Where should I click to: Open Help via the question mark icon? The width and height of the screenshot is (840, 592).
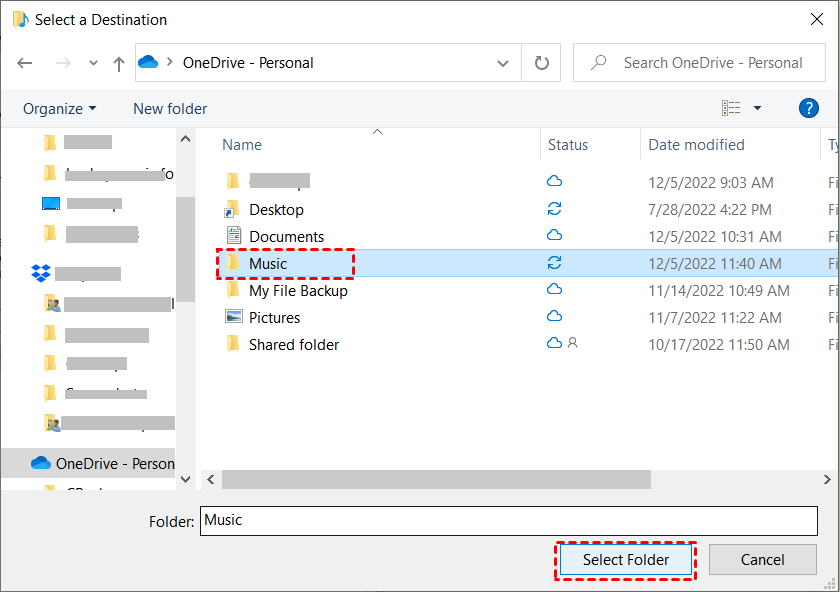809,108
